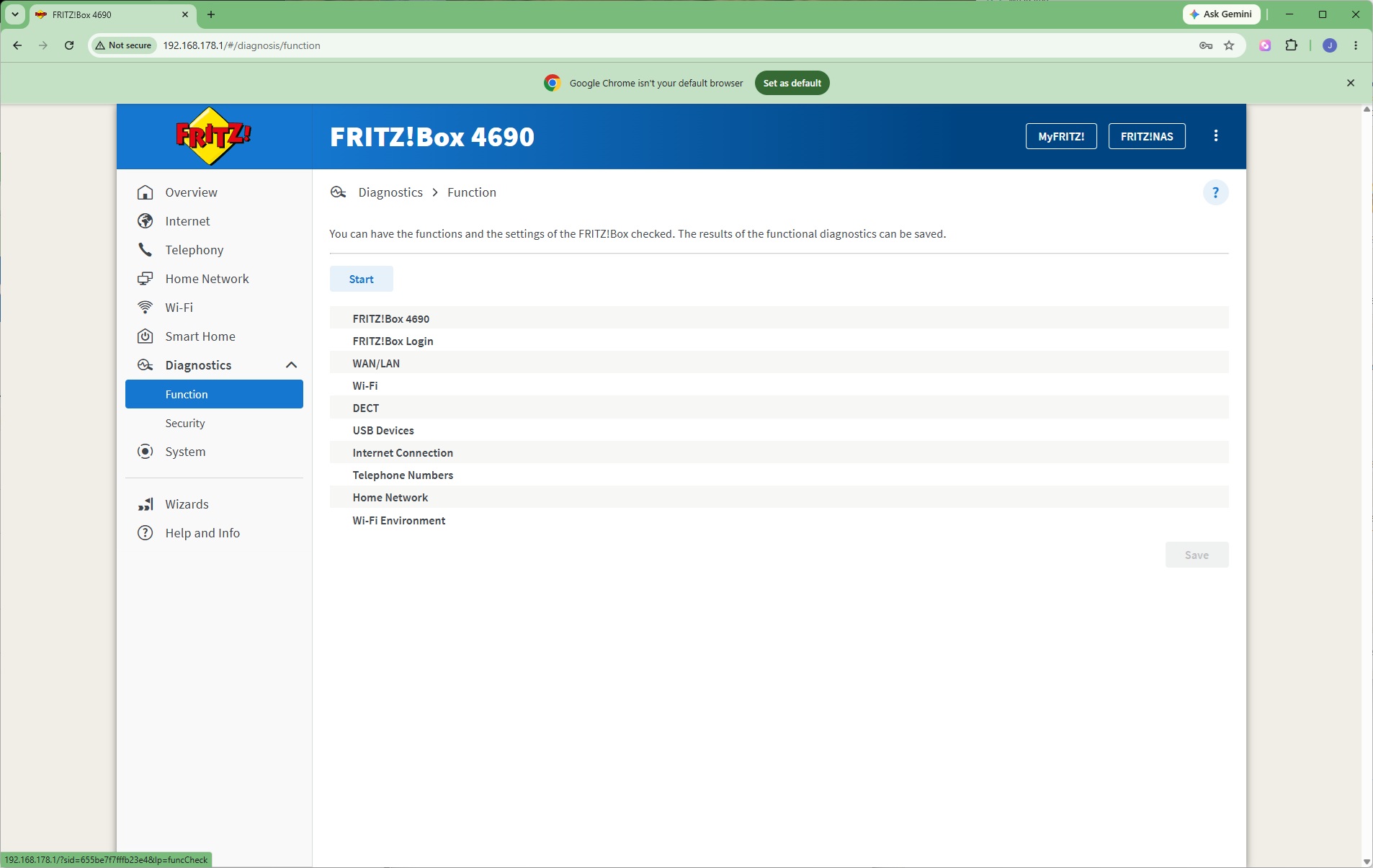
Task: Select the Function submenu item
Action: [x=214, y=394]
